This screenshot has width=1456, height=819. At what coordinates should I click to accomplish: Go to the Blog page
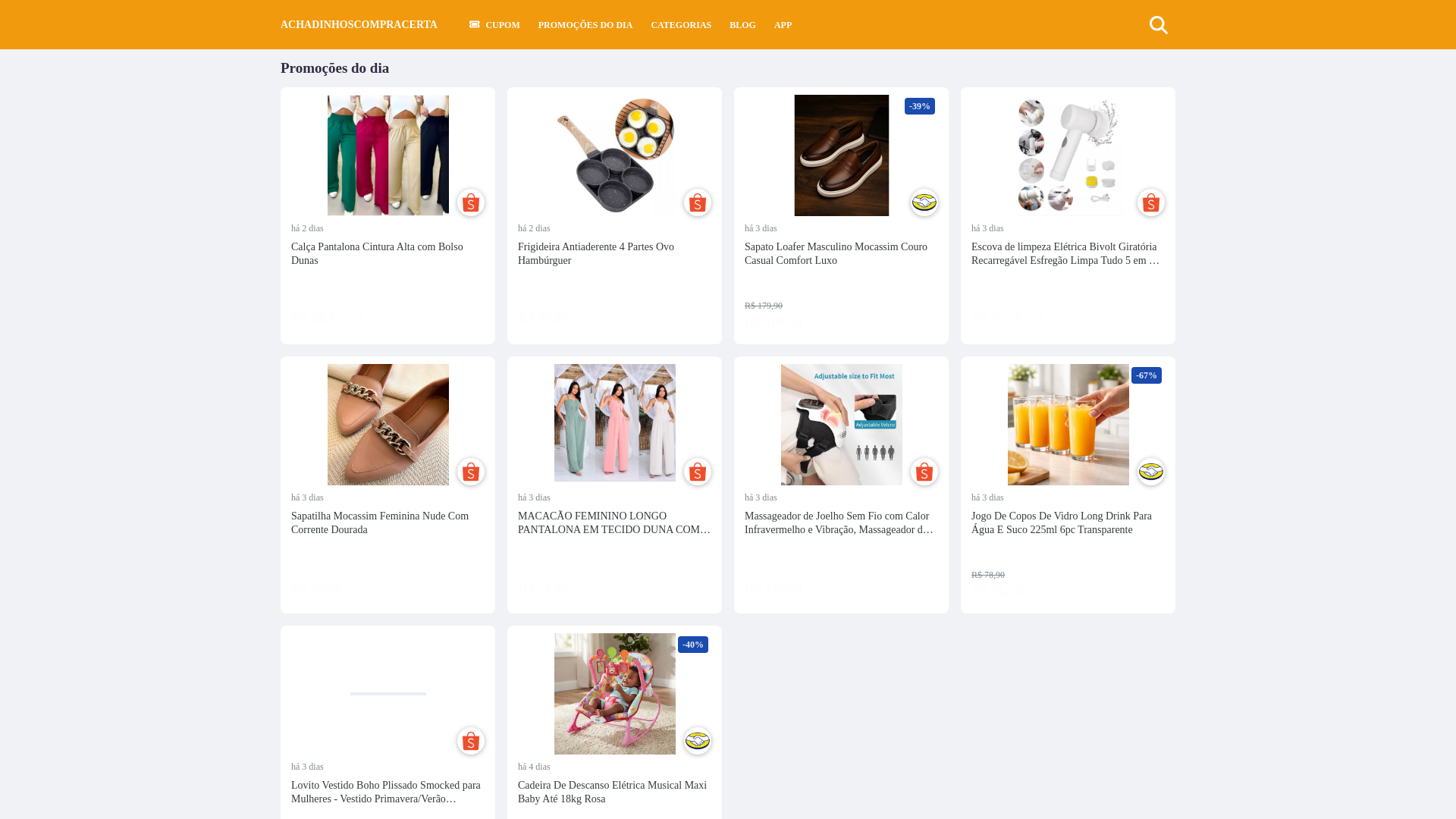pos(742,25)
